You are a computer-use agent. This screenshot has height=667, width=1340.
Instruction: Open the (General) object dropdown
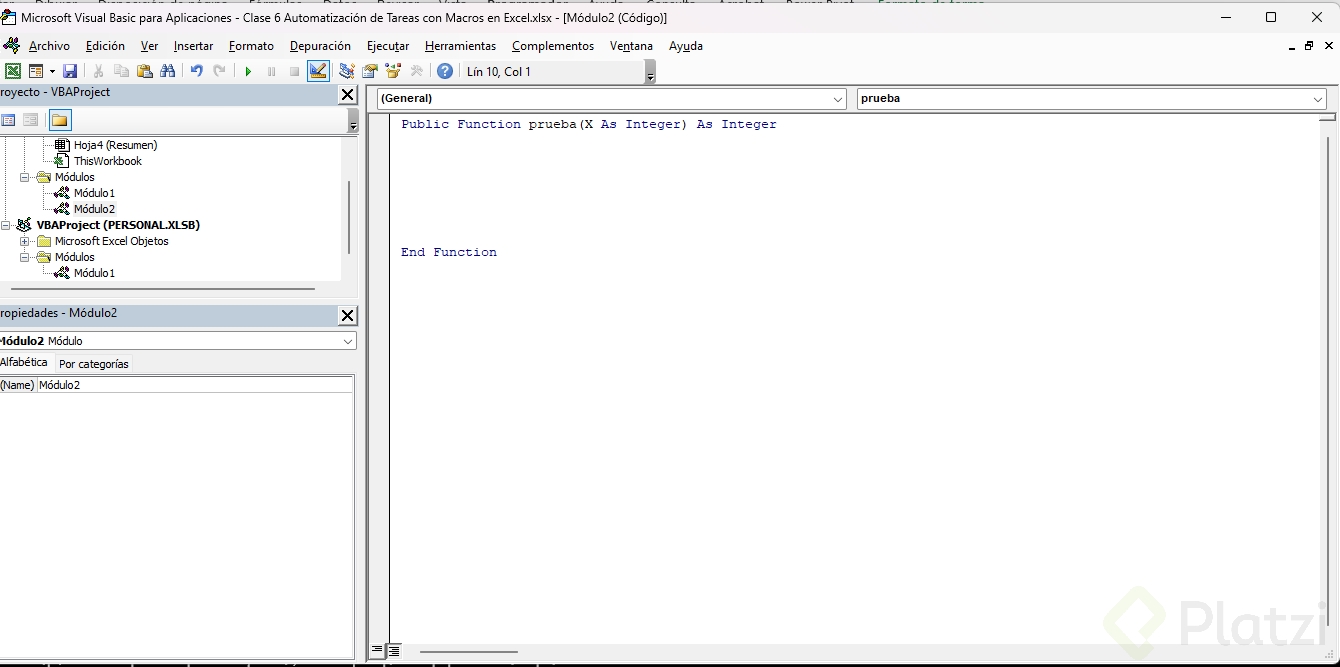[x=838, y=99]
